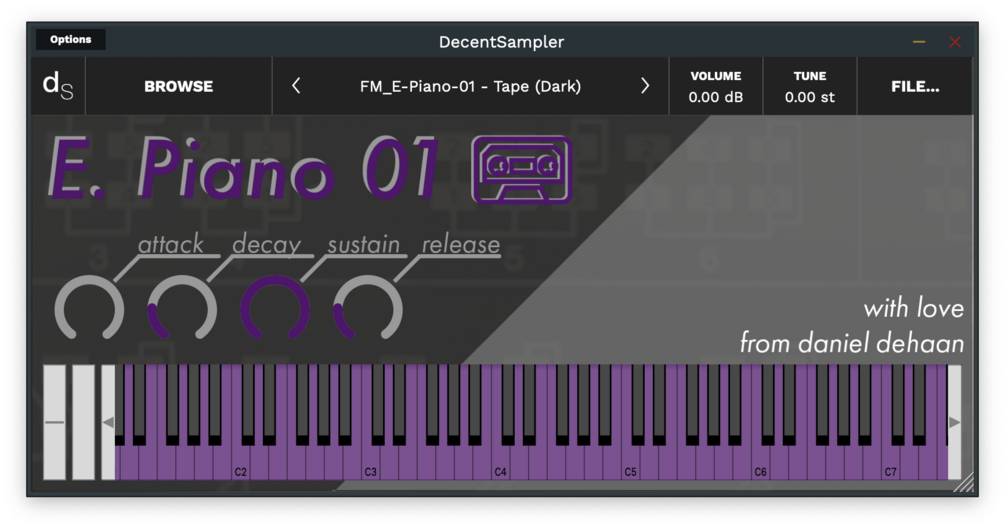Play the C7 key on keyboard
Image resolution: width=1005 pixels, height=528 pixels.
pos(890,464)
